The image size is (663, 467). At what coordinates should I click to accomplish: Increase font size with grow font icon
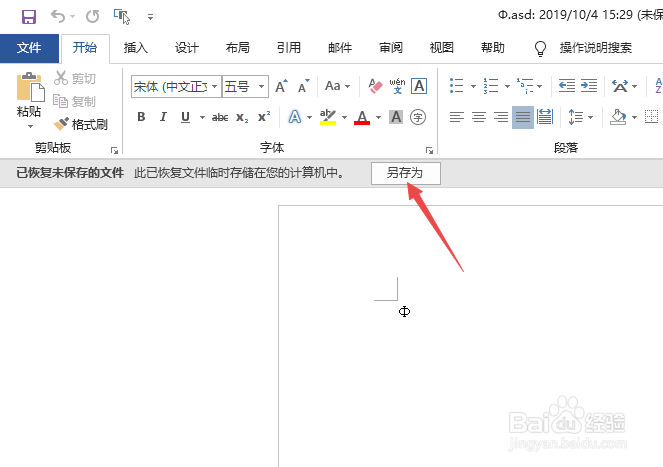point(282,86)
